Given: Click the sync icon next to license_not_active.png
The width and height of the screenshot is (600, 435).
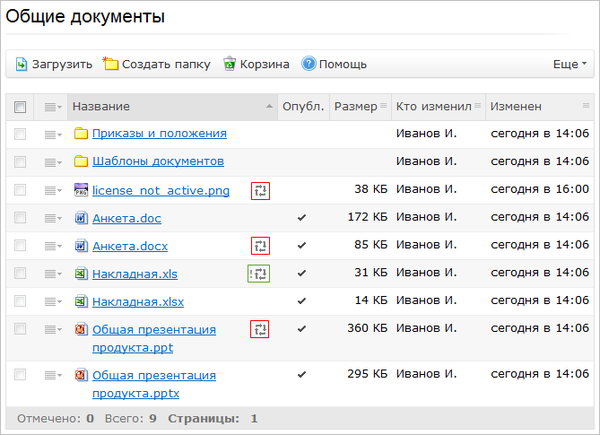Looking at the screenshot, I should 260,190.
